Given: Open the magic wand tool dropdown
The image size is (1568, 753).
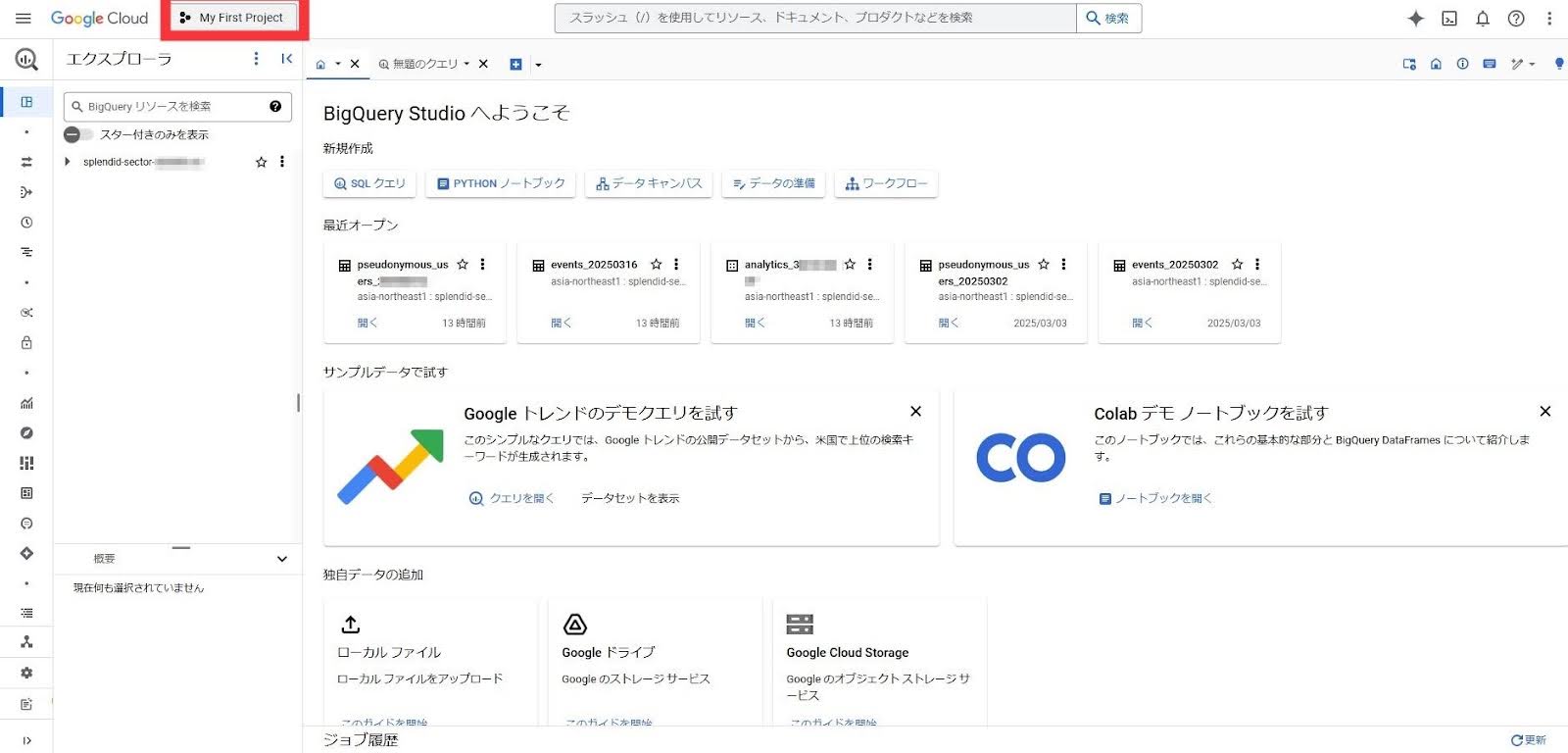Looking at the screenshot, I should (x=1522, y=64).
